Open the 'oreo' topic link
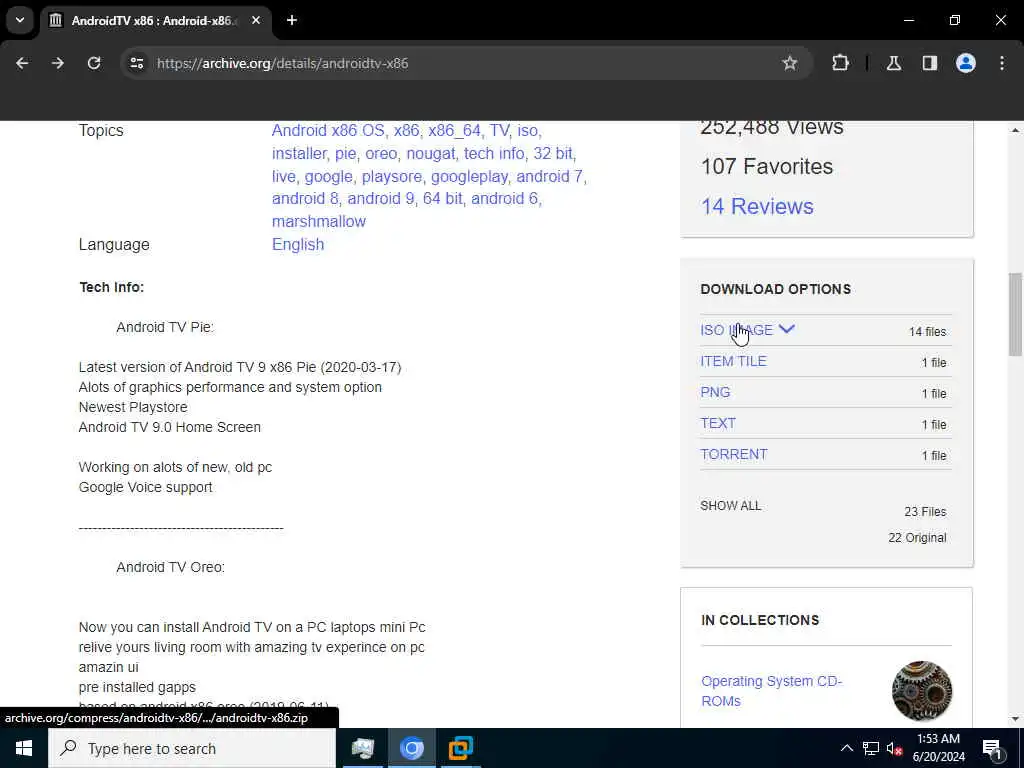 [x=381, y=153]
